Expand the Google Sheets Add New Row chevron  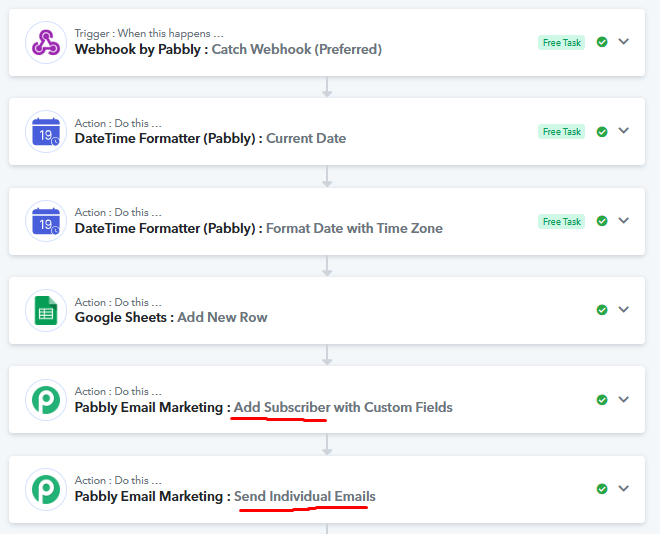coord(624,310)
